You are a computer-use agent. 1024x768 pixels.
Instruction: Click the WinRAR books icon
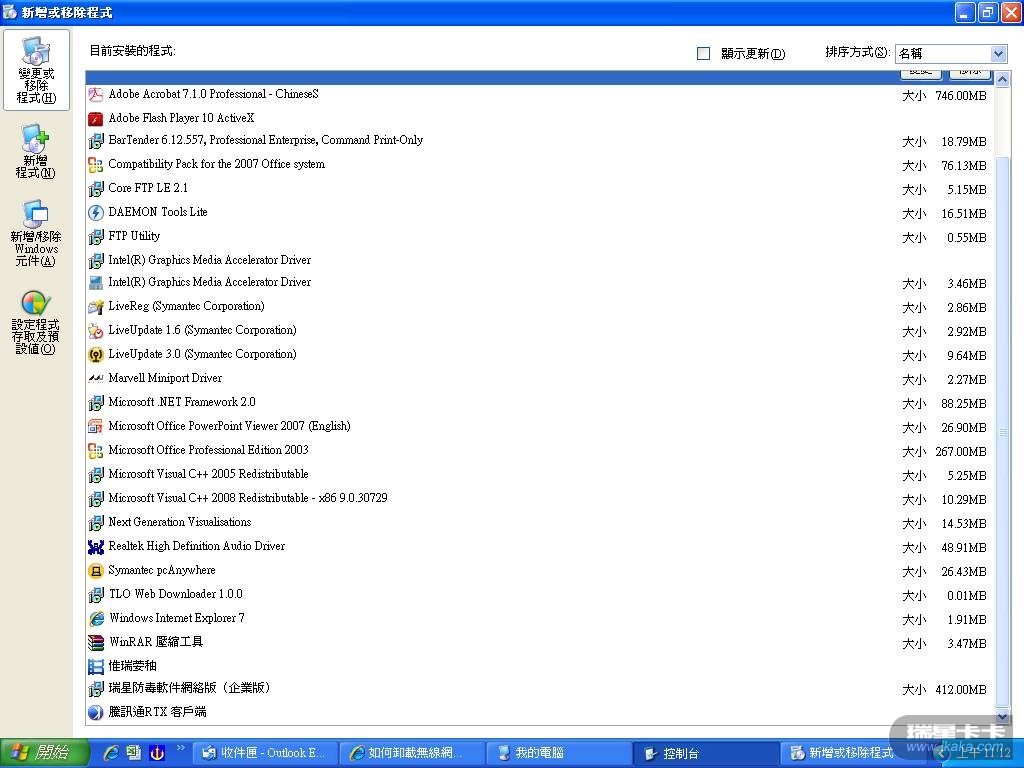coord(96,643)
